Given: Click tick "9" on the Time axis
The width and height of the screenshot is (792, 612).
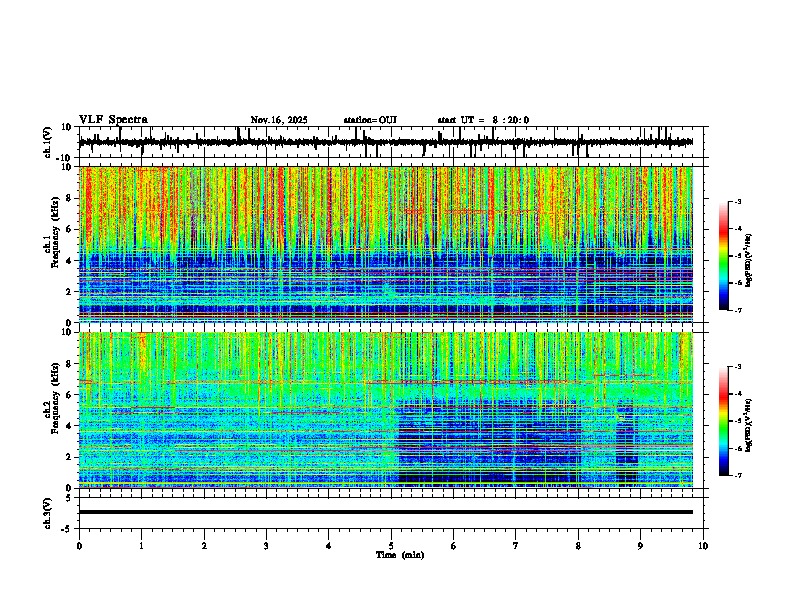Looking at the screenshot, I should [x=640, y=546].
